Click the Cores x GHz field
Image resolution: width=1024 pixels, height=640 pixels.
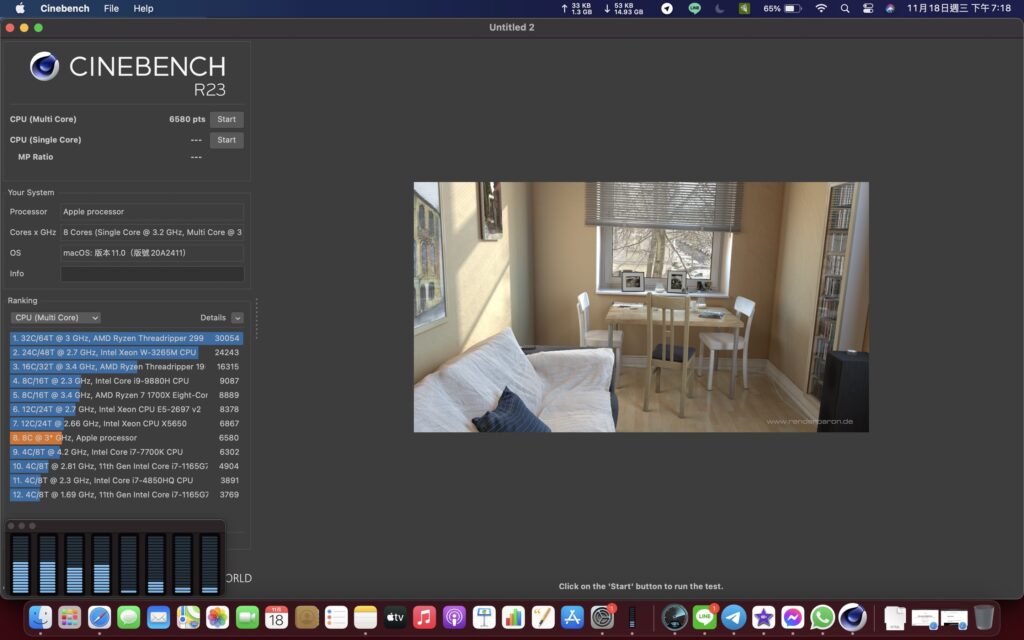pyautogui.click(x=152, y=232)
